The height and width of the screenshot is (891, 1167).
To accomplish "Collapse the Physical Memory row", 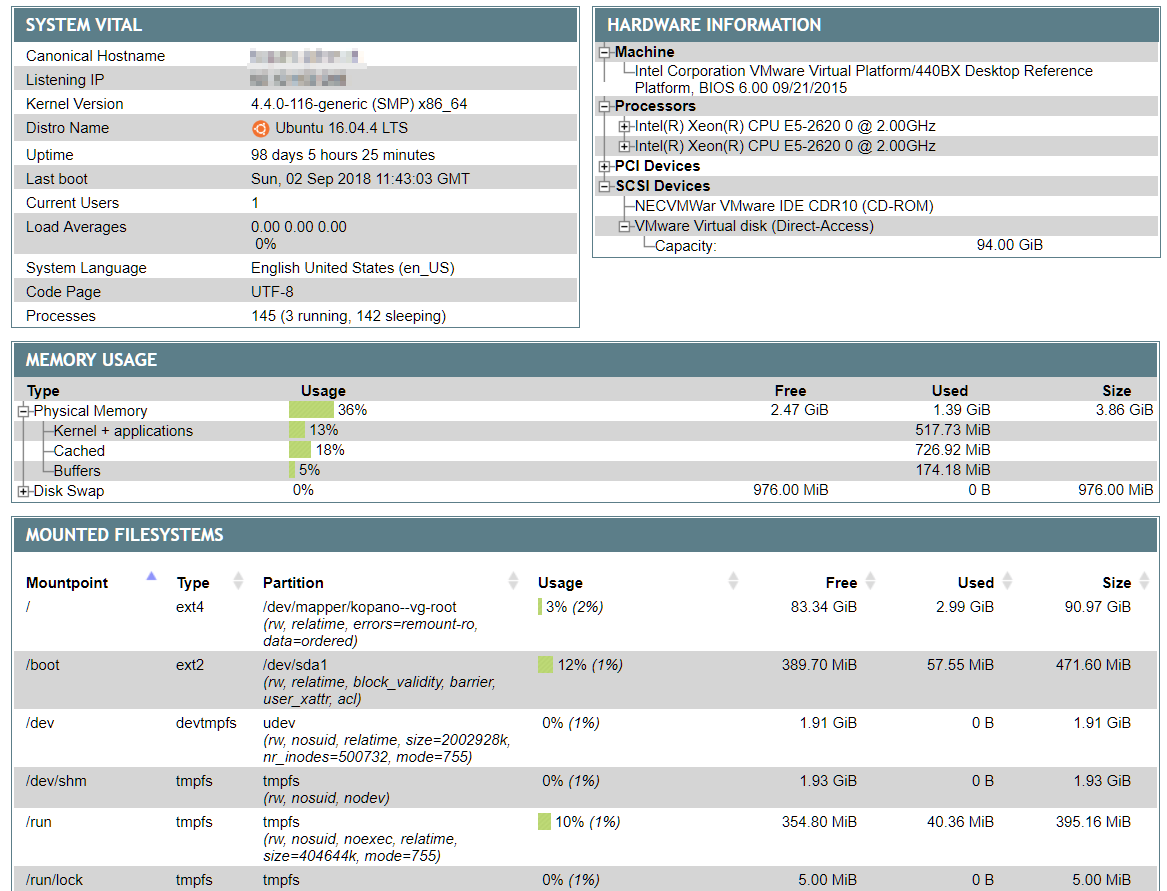I will coord(24,411).
